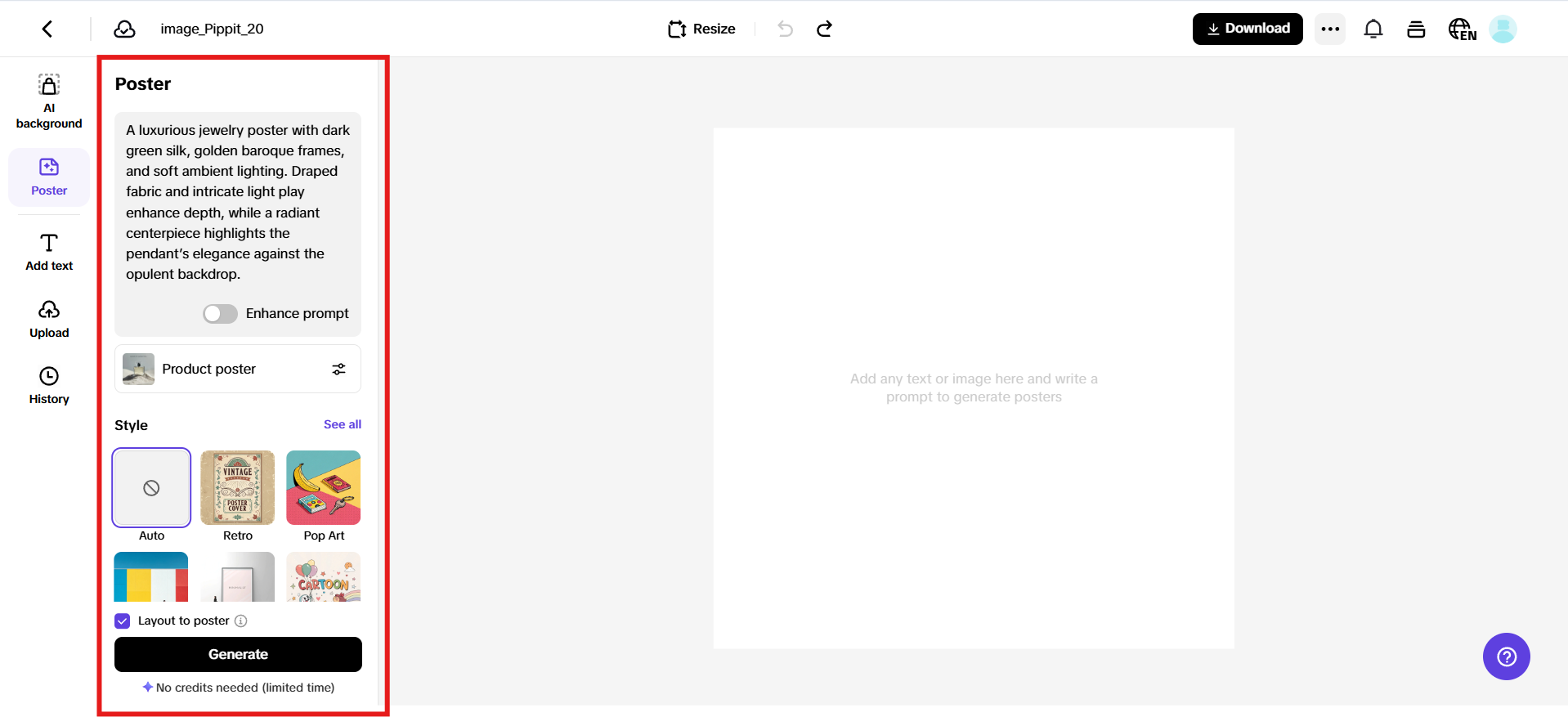Uncheck the Layout to poster checkbox
This screenshot has height=717, width=1568.
[123, 621]
